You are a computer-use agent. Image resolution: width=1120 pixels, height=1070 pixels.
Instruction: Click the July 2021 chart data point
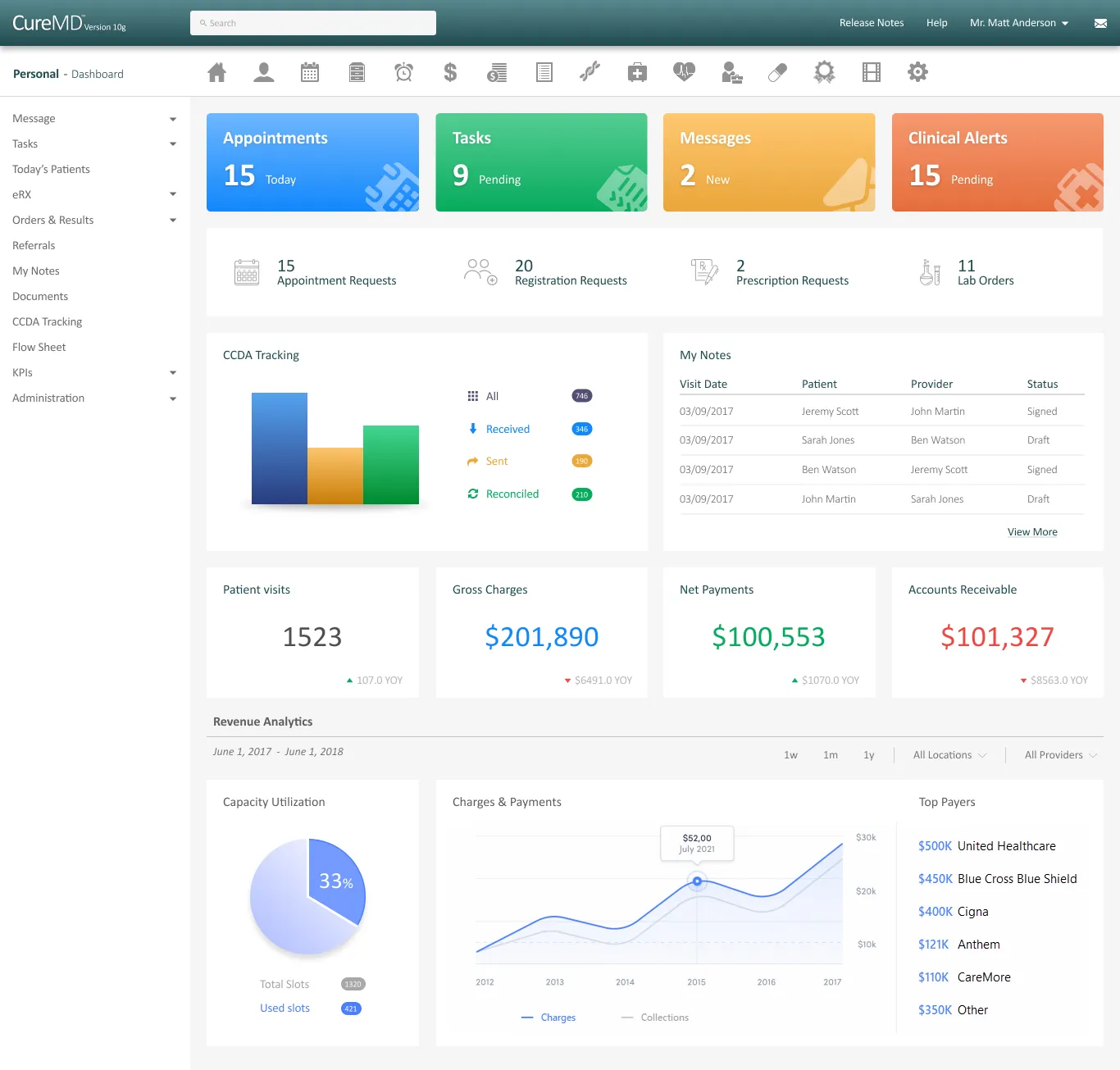pos(697,881)
